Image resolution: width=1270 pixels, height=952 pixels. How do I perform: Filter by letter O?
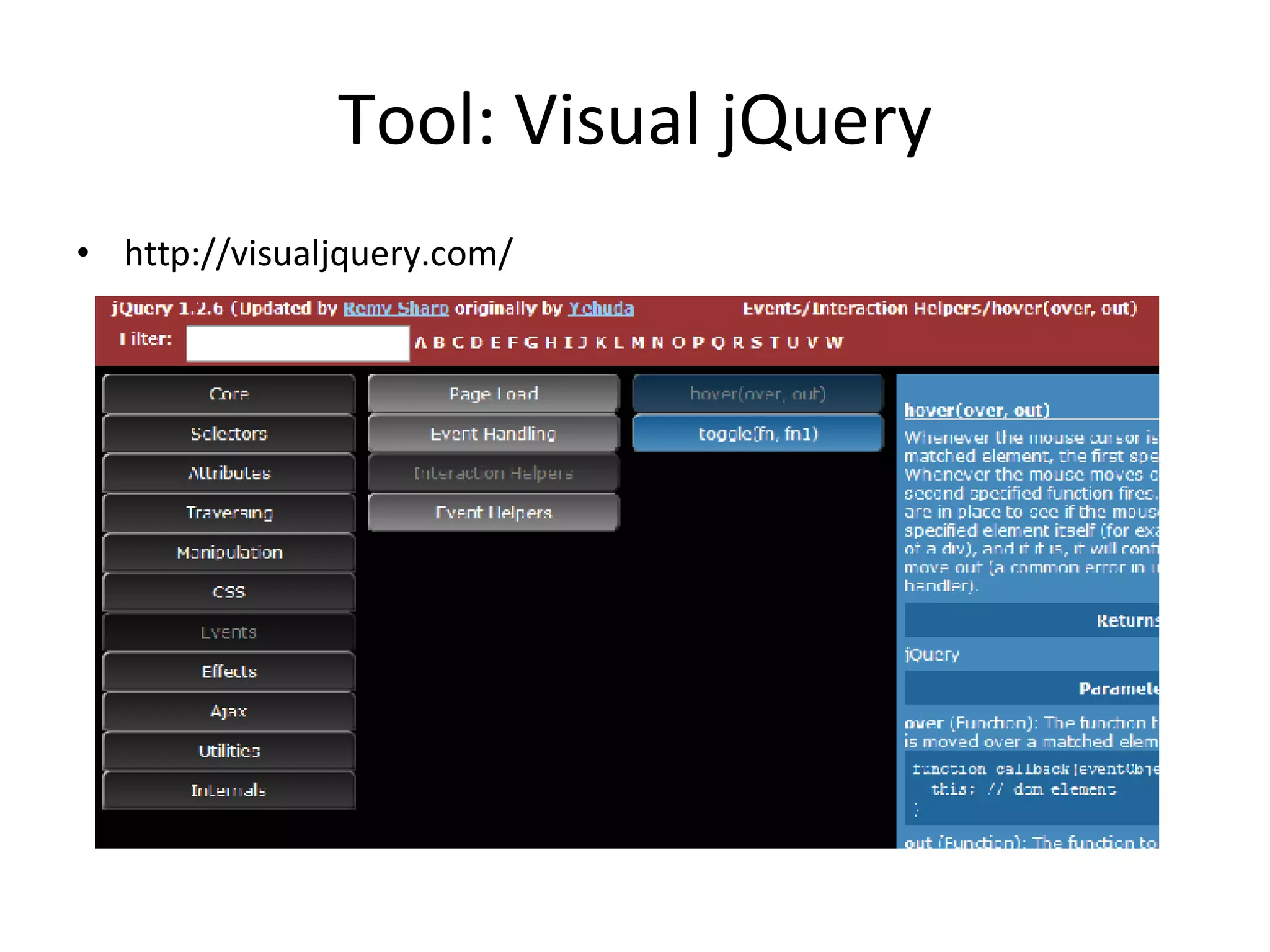678,343
